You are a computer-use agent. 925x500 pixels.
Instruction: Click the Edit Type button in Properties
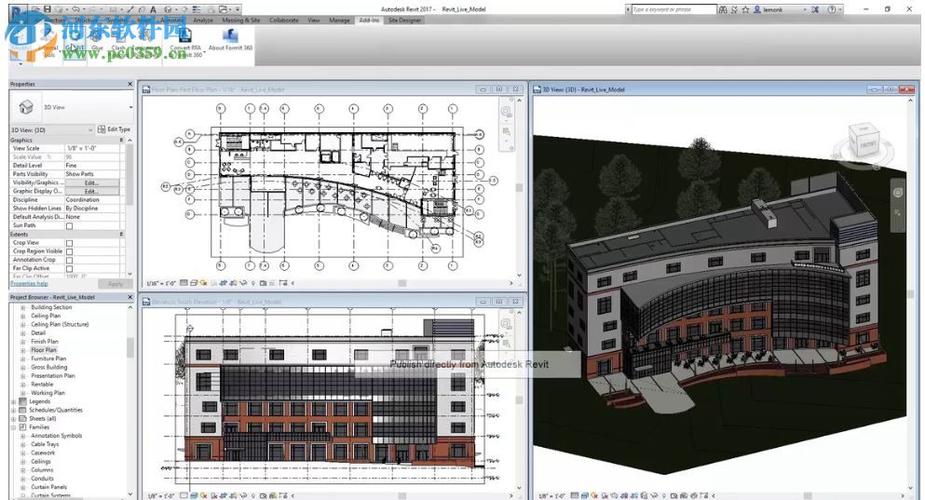[114, 129]
